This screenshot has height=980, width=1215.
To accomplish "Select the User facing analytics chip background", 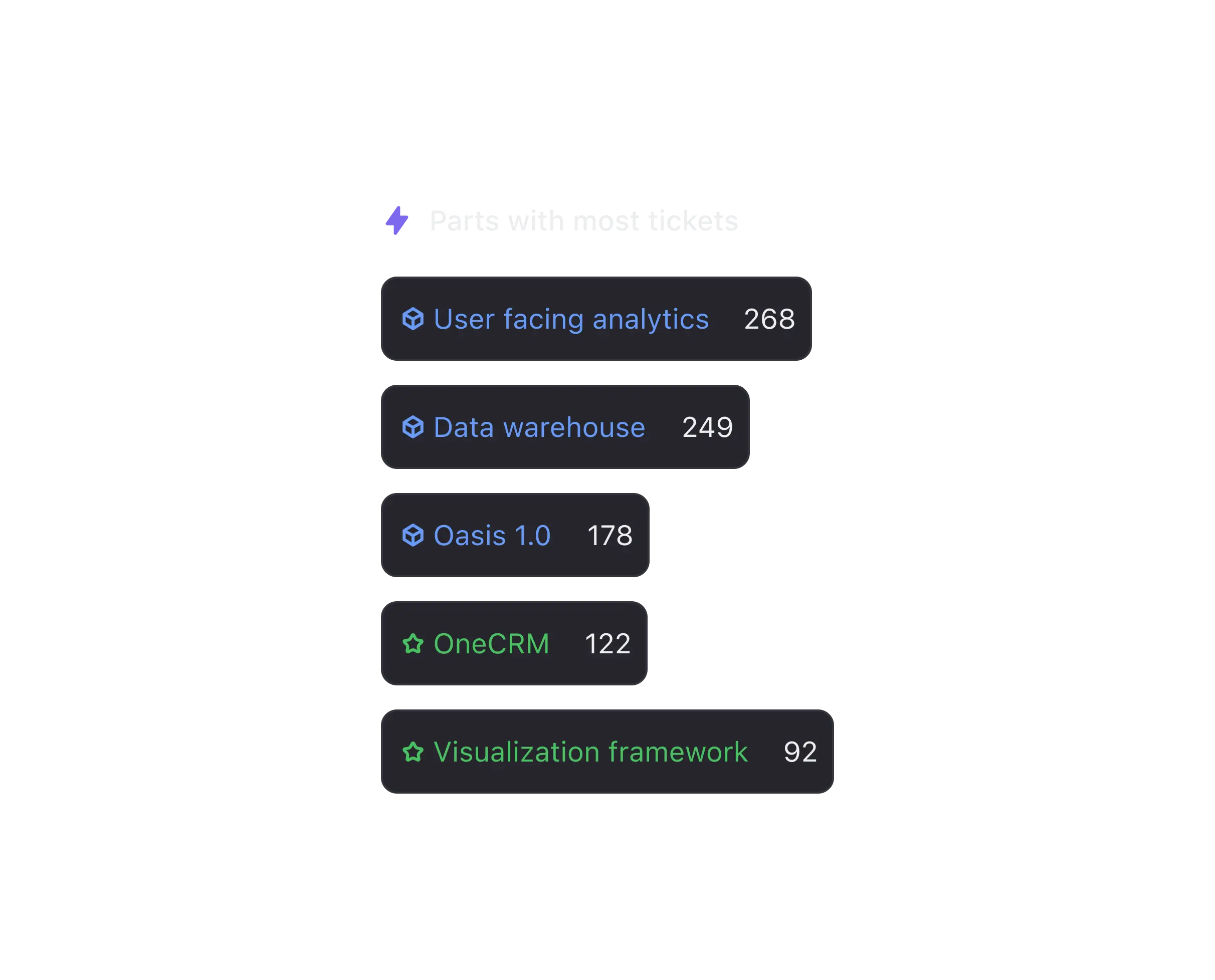I will point(596,319).
